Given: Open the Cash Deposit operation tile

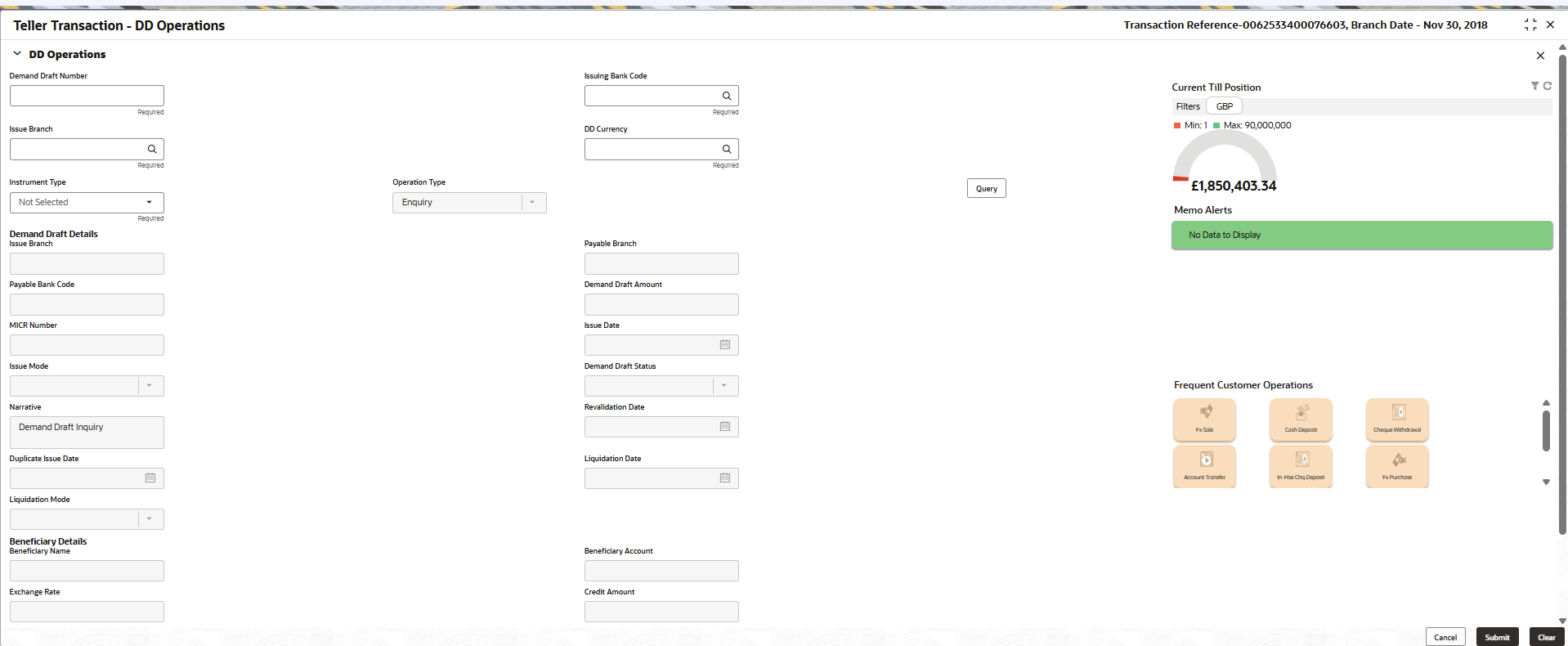Looking at the screenshot, I should [x=1301, y=419].
